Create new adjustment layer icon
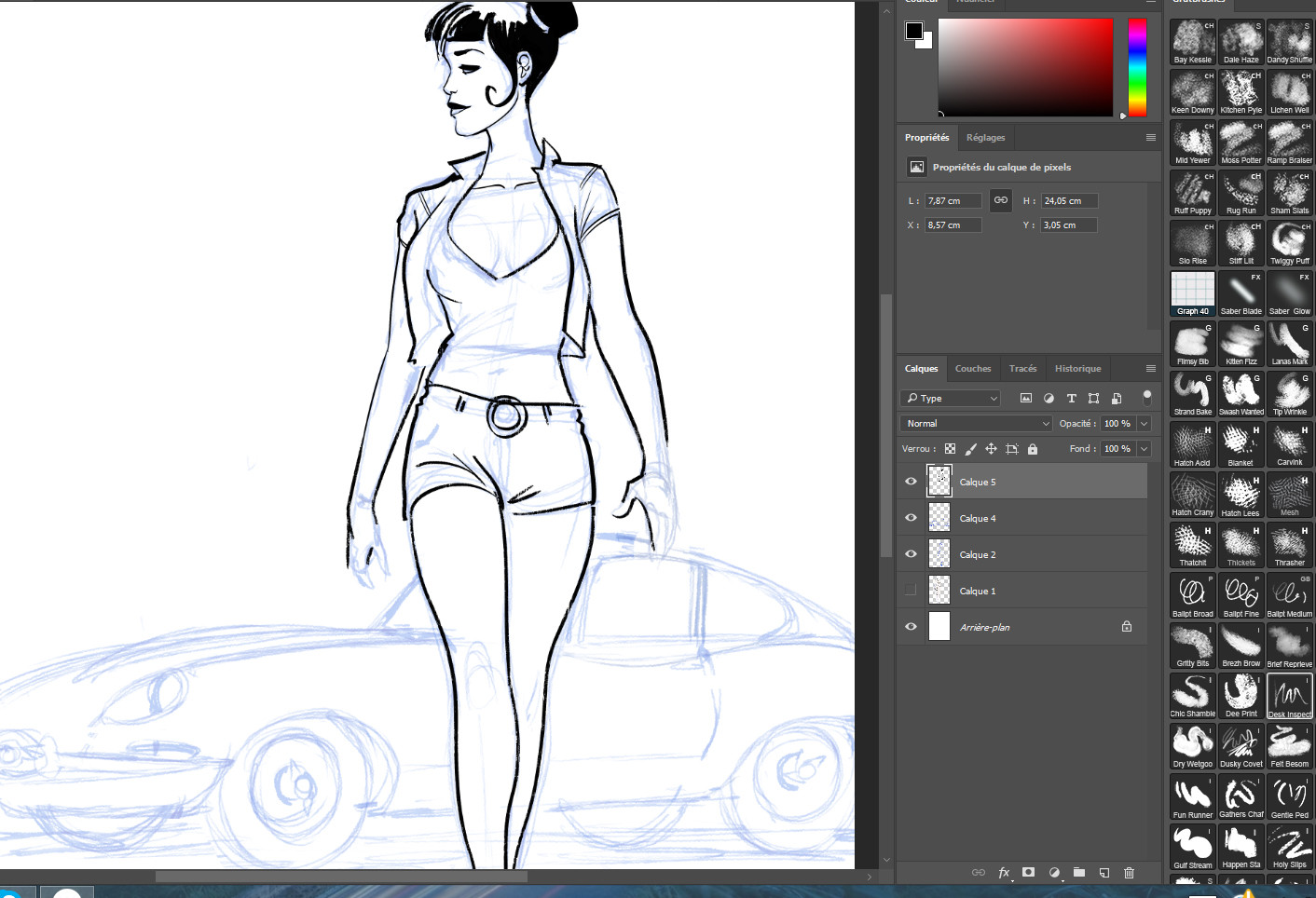 pos(1054,873)
